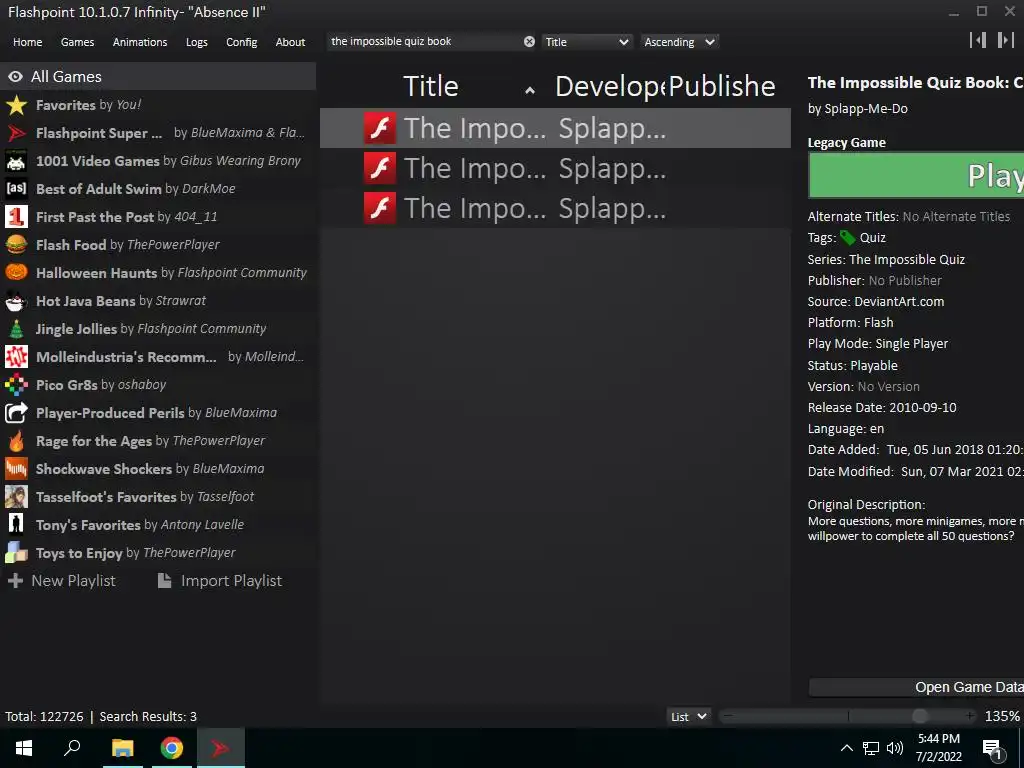Toggle the right sidebar with the top-right icon
Viewport: 1024px width, 768px height.
coord(1005,40)
